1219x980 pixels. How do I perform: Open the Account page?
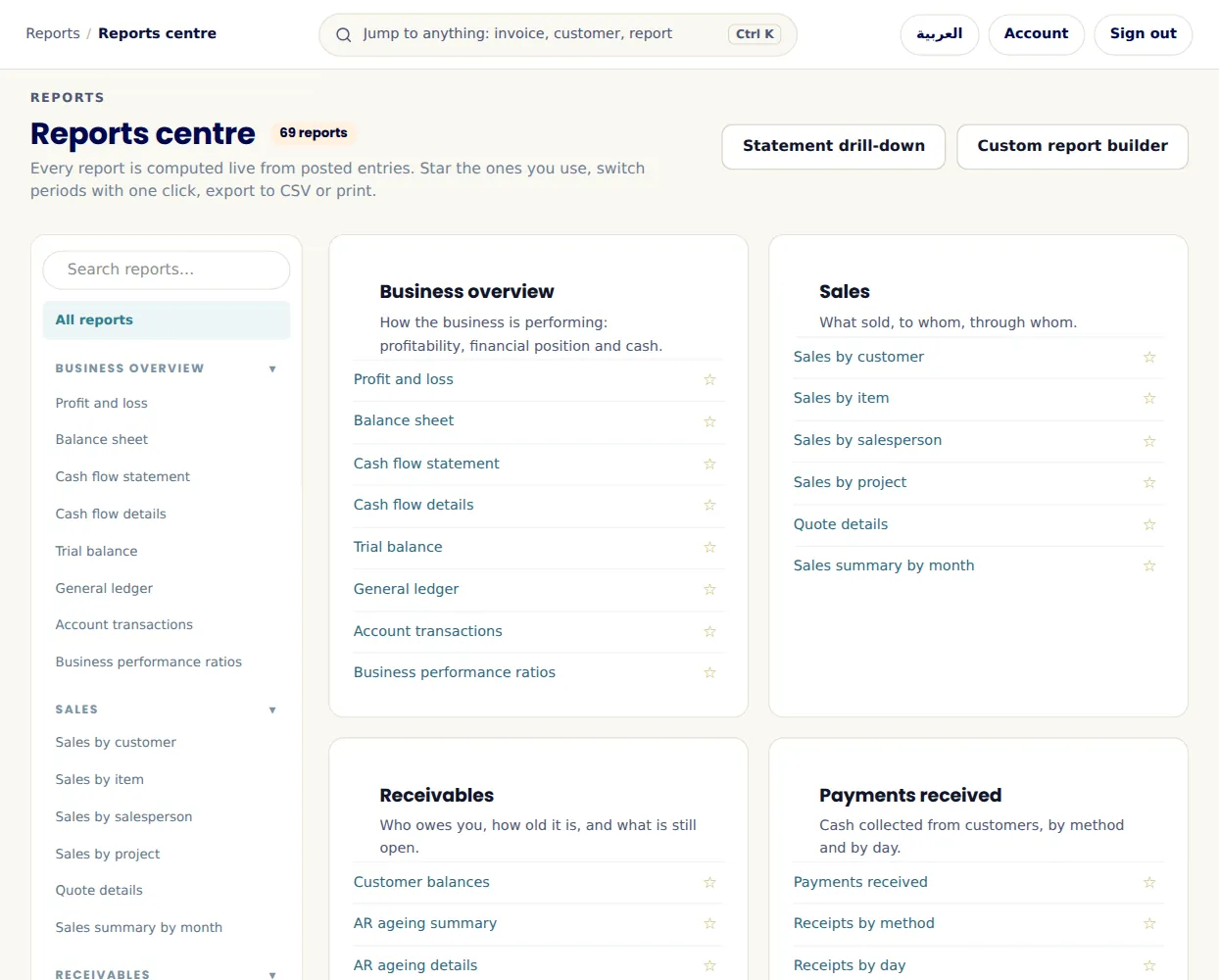[1037, 34]
